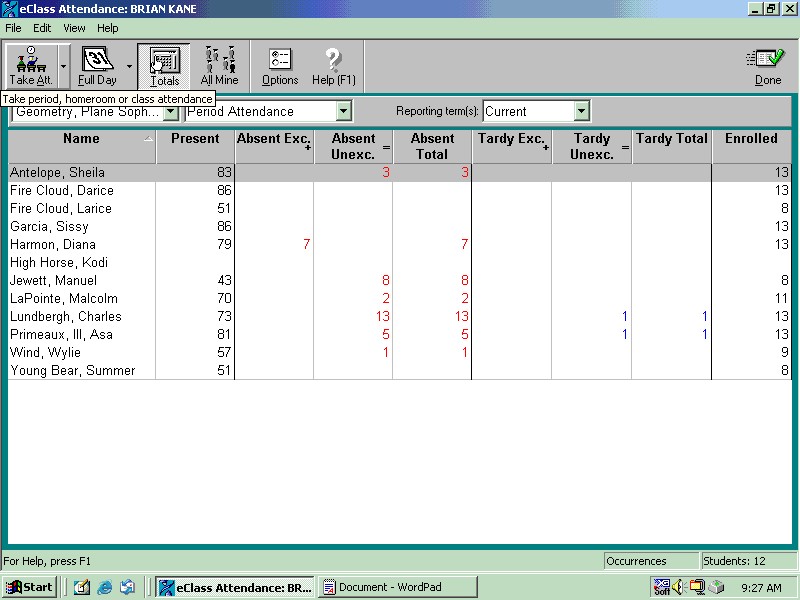The width and height of the screenshot is (800, 600).
Task: Expand the Full Day dropdown arrow
Action: pos(129,66)
